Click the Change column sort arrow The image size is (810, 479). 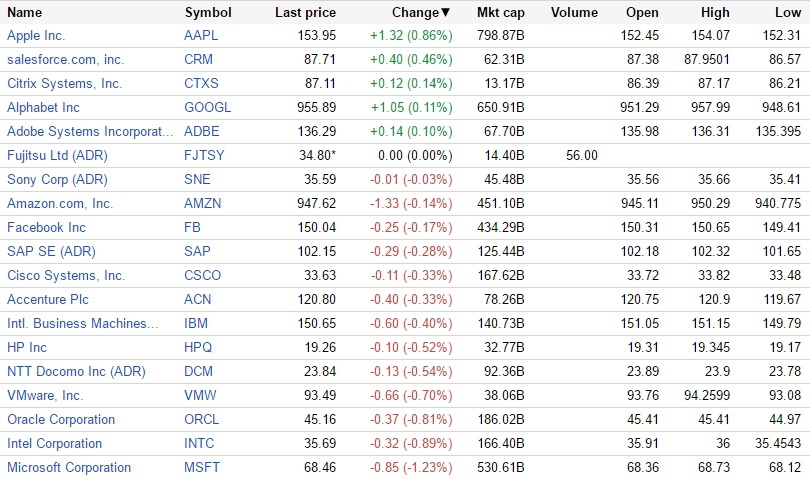446,13
